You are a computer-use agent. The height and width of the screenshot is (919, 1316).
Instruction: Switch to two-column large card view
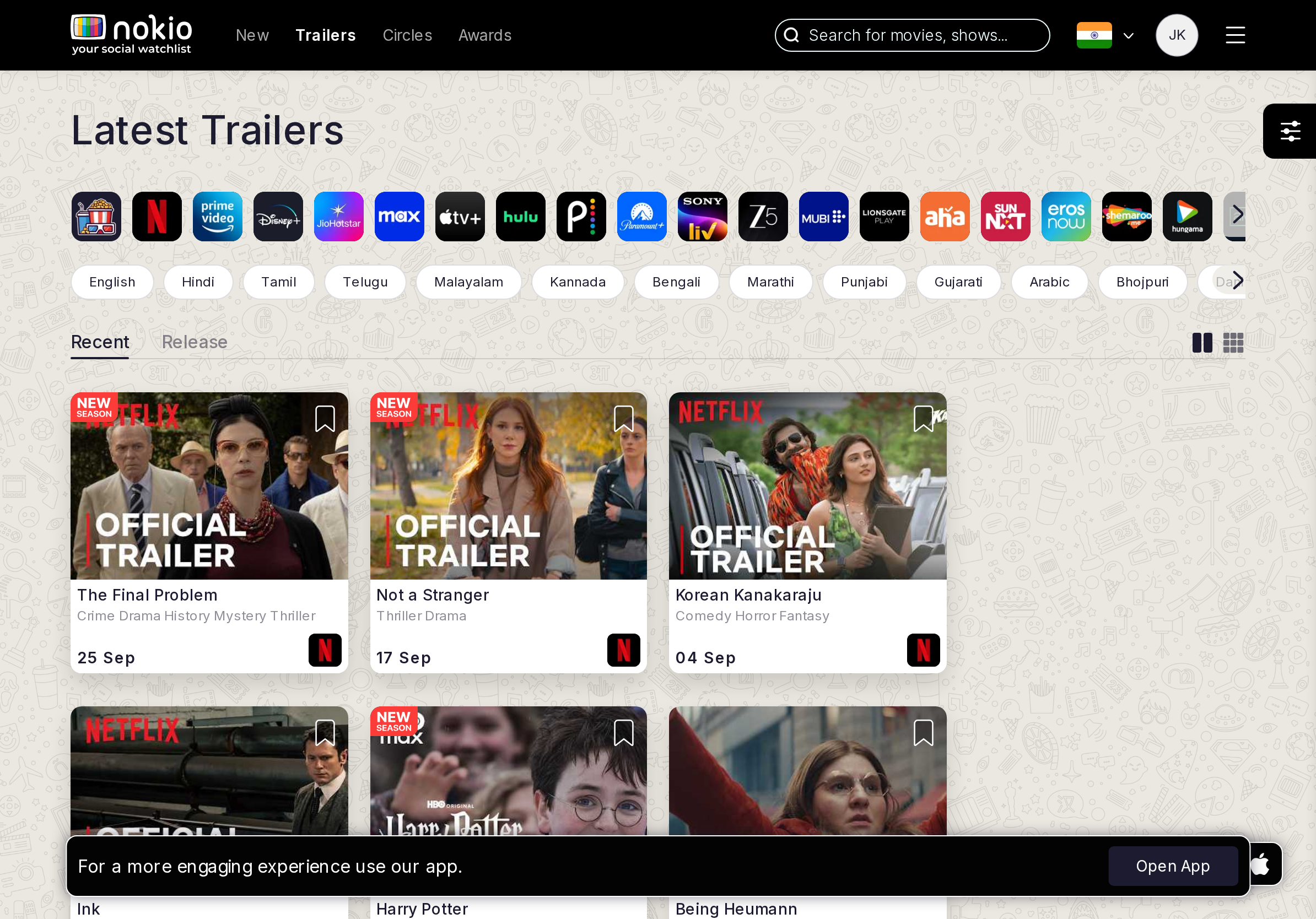click(x=1202, y=343)
